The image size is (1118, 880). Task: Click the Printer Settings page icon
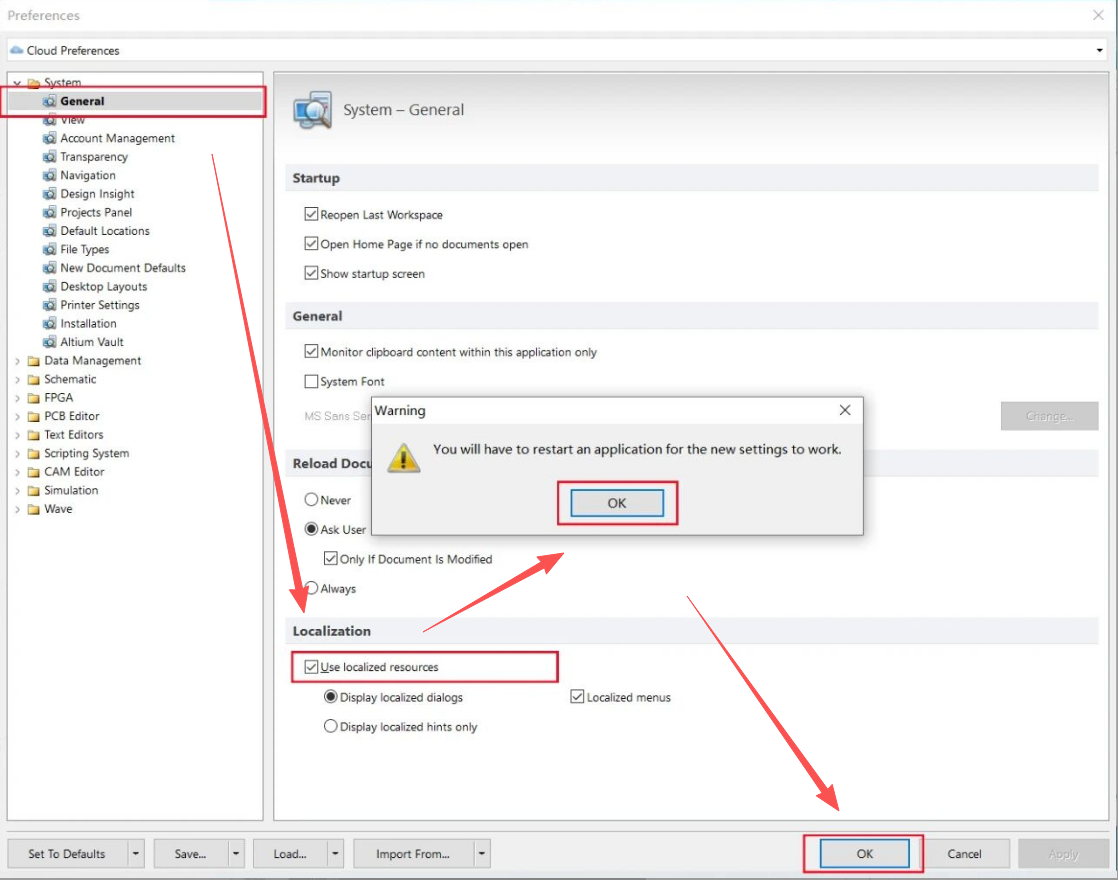click(50, 305)
